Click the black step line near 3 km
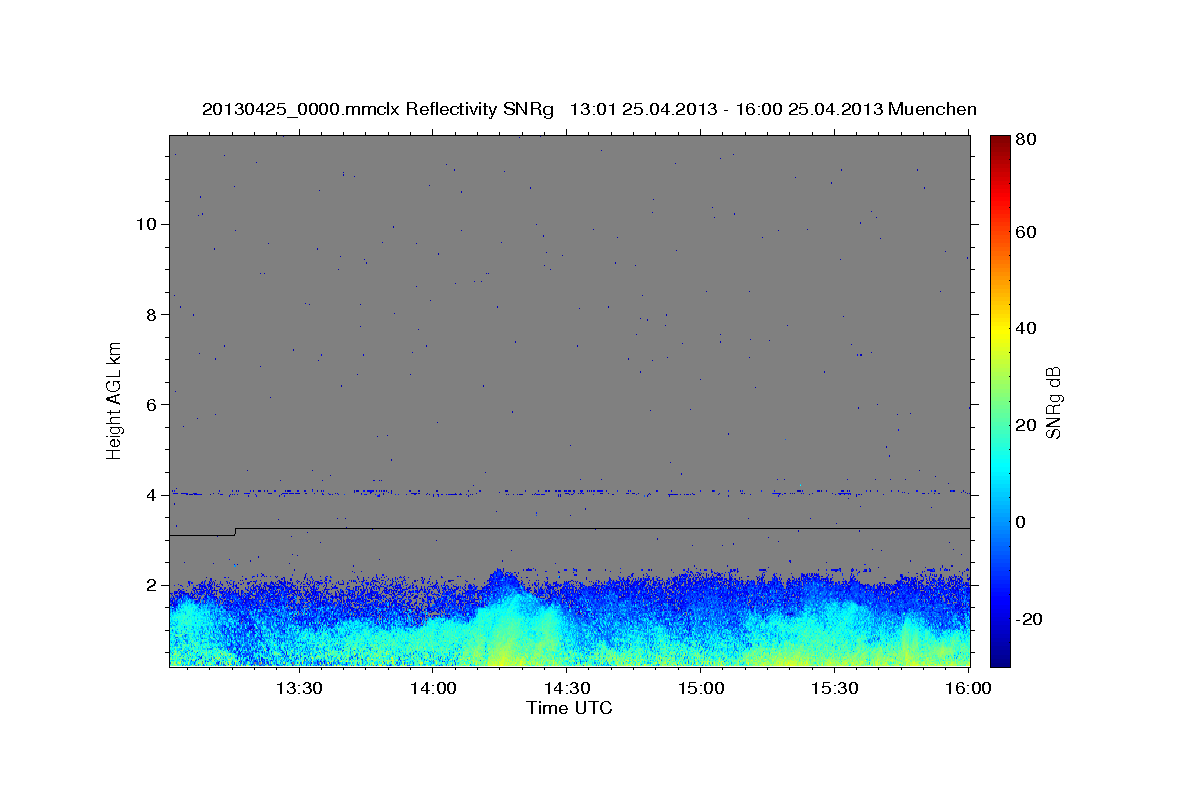The height and width of the screenshot is (800, 1200). coord(570,528)
